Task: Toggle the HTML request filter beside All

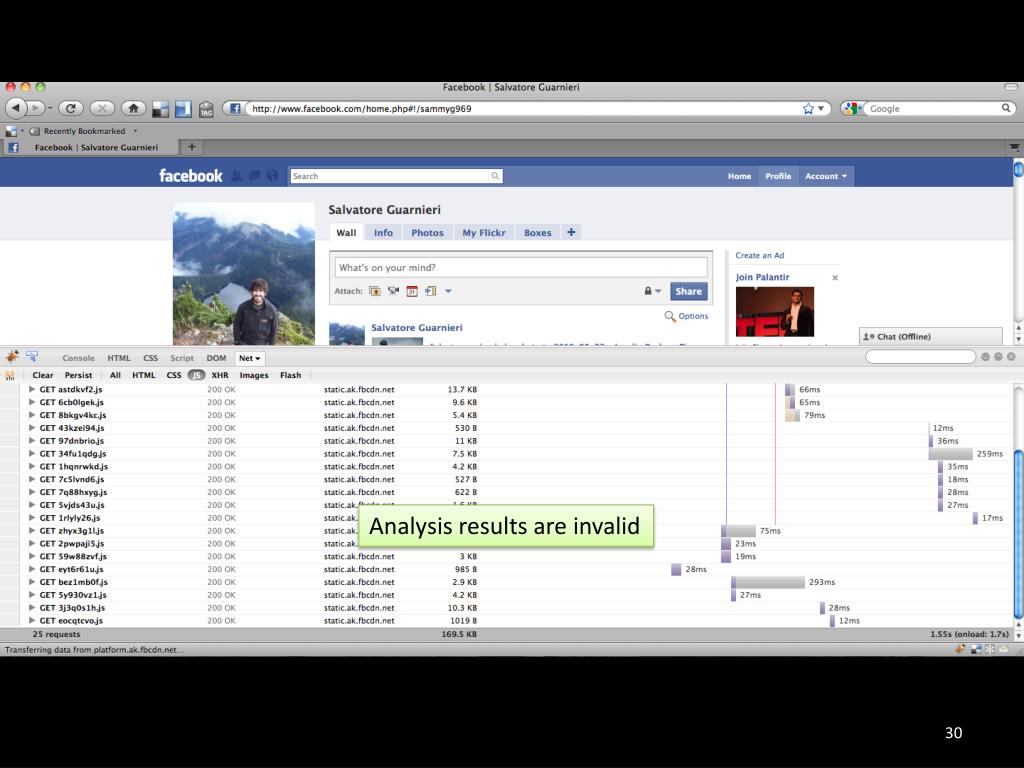Action: click(144, 376)
